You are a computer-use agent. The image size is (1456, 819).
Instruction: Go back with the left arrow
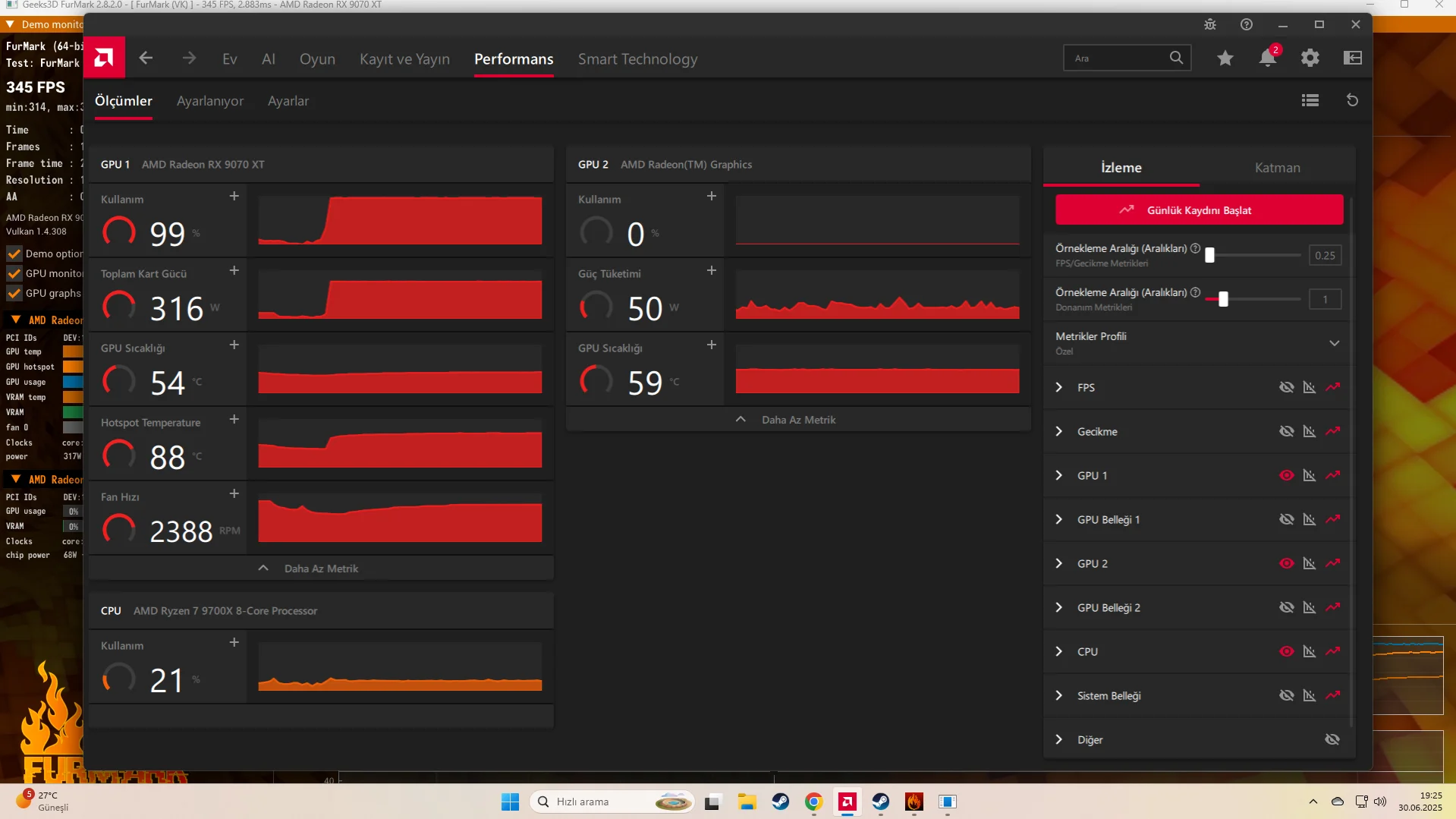tap(146, 58)
